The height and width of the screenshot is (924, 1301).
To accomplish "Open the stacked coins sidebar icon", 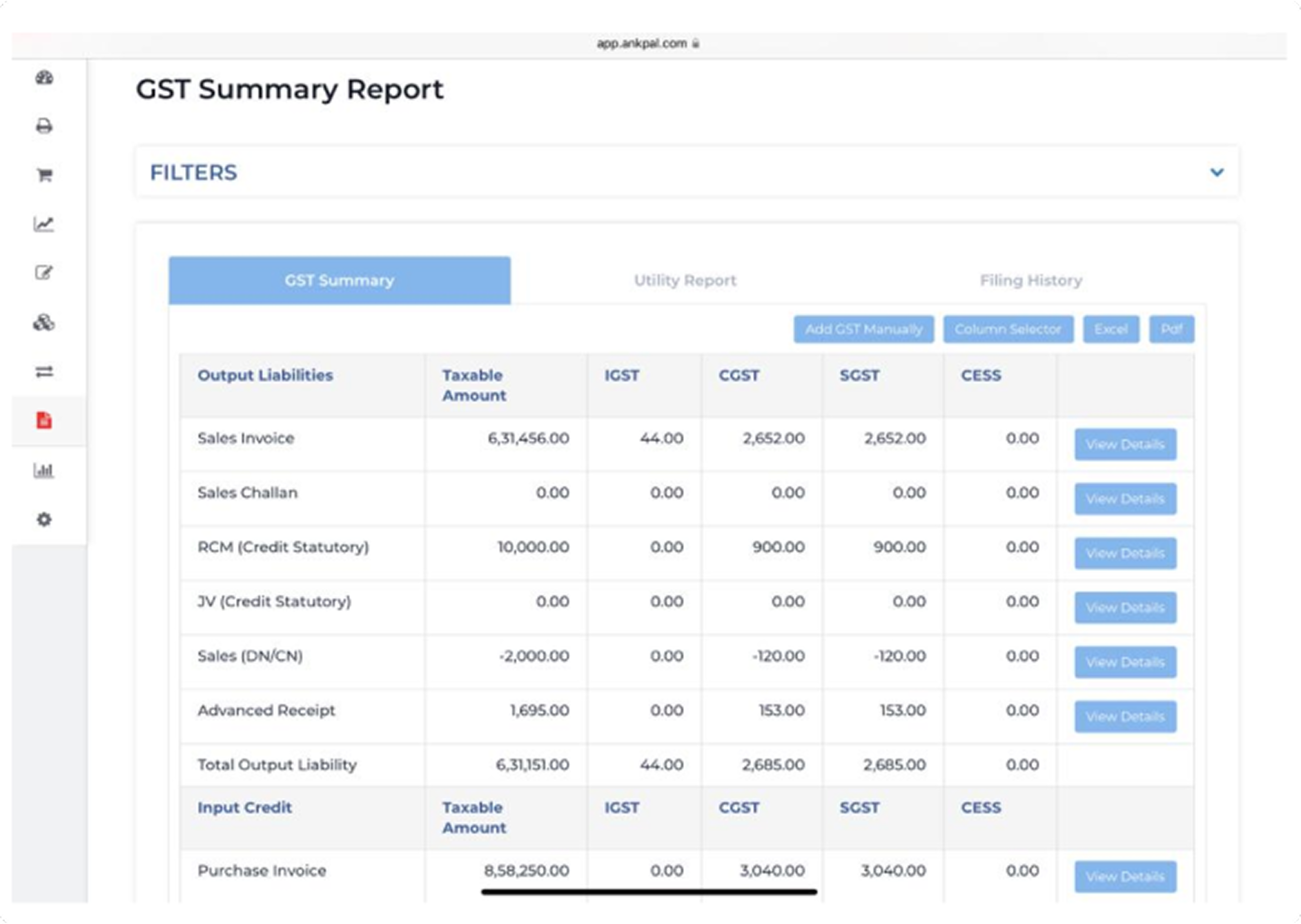I will tap(44, 323).
